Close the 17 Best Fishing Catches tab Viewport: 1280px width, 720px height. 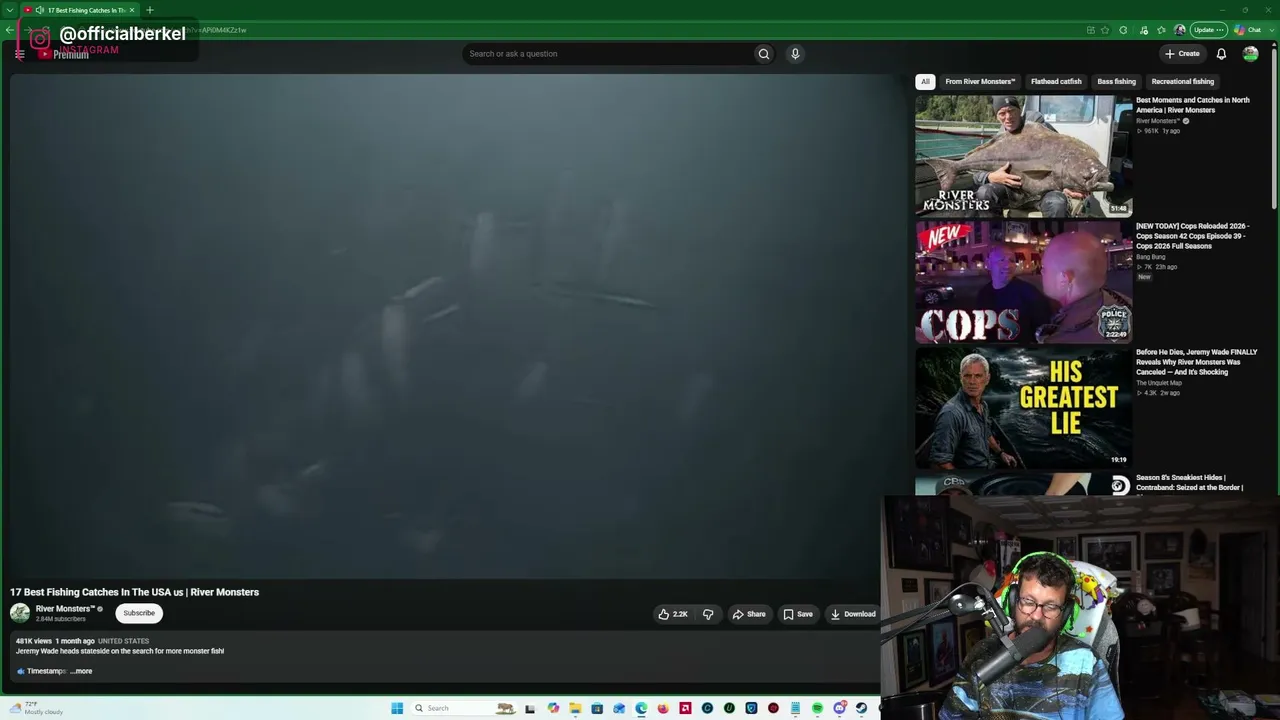tap(132, 10)
